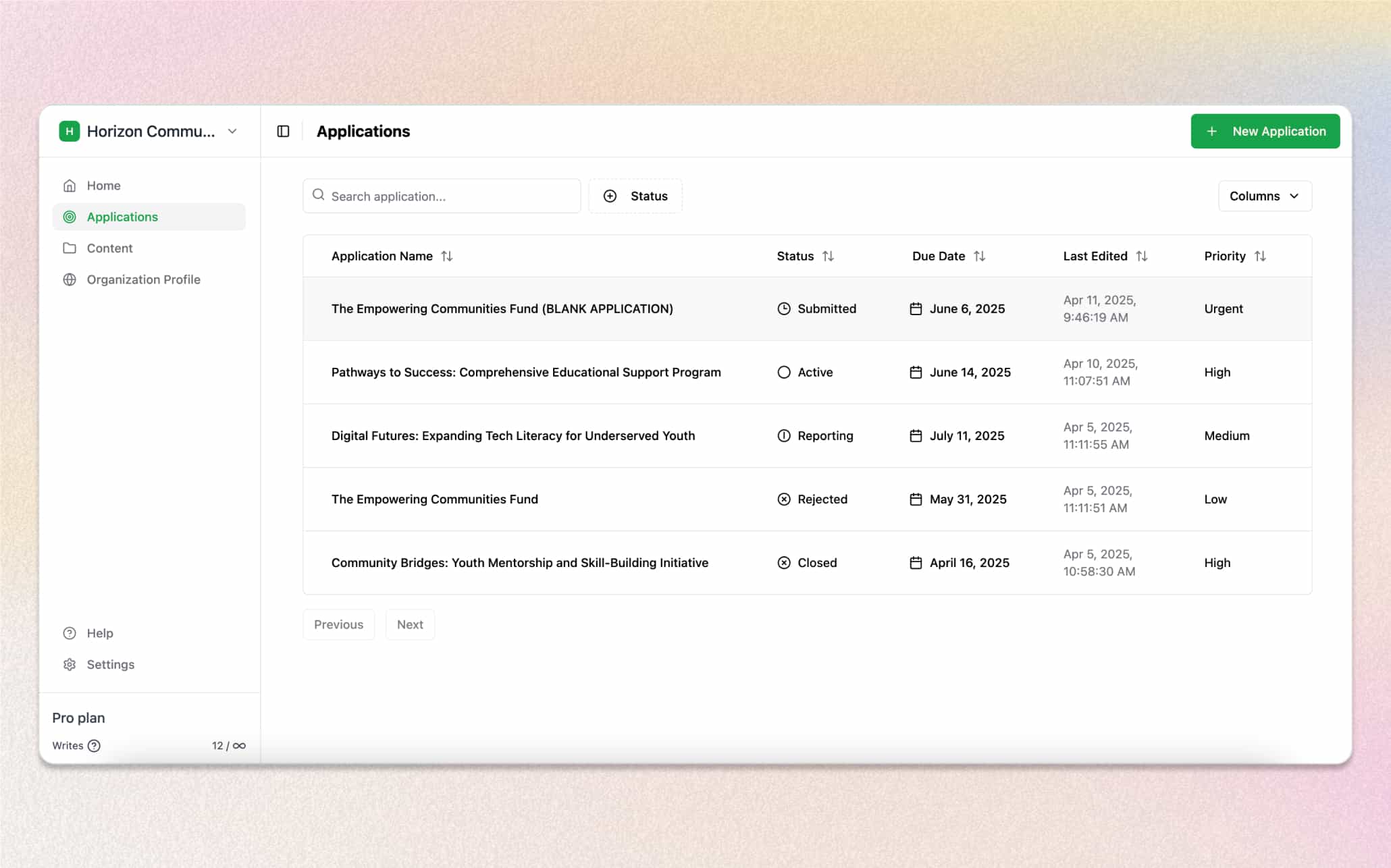Screen dimensions: 1391x868
Task: Click the Reporting status icon
Action: pos(783,435)
